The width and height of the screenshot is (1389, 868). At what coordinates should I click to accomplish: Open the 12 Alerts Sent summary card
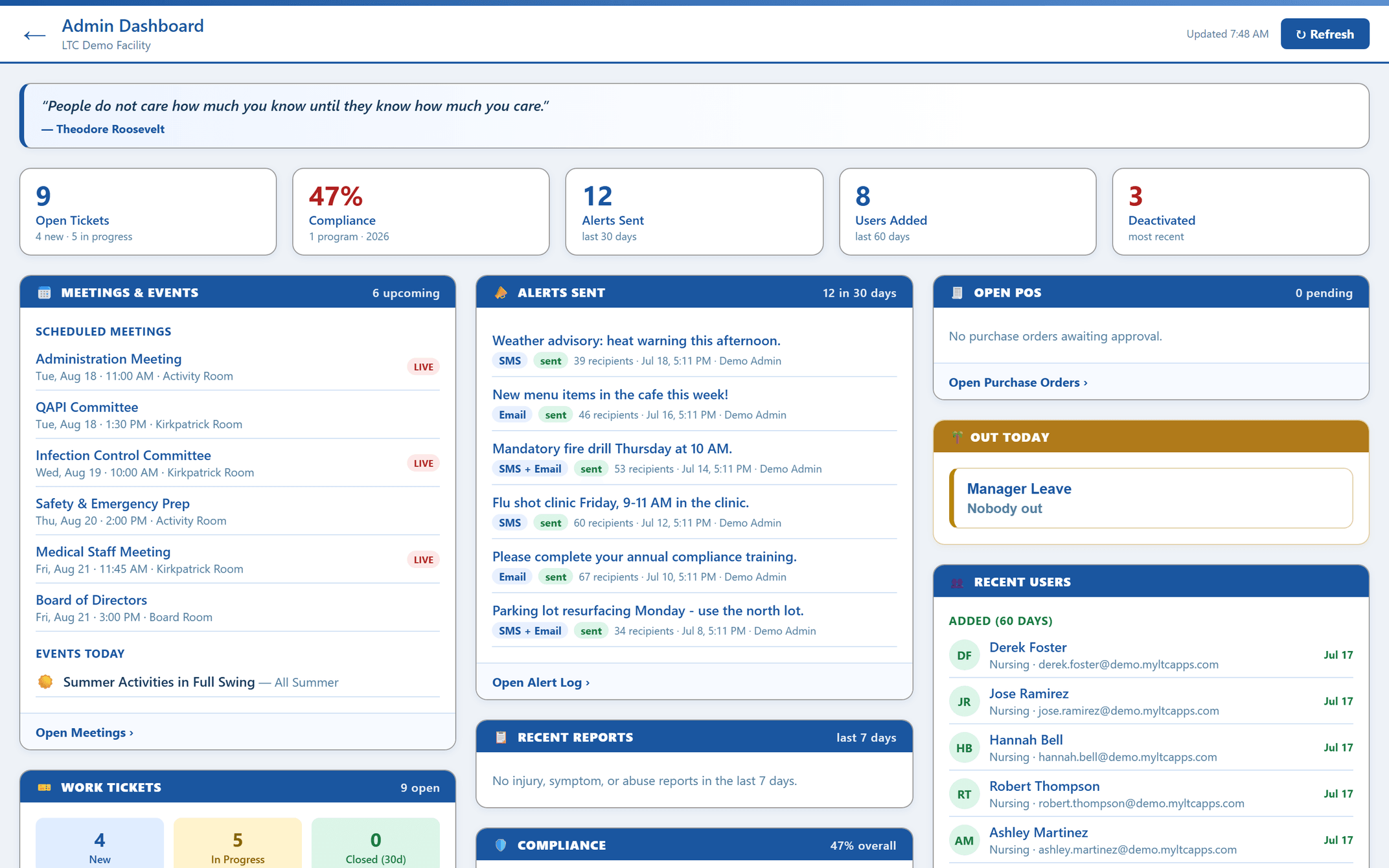(x=694, y=212)
